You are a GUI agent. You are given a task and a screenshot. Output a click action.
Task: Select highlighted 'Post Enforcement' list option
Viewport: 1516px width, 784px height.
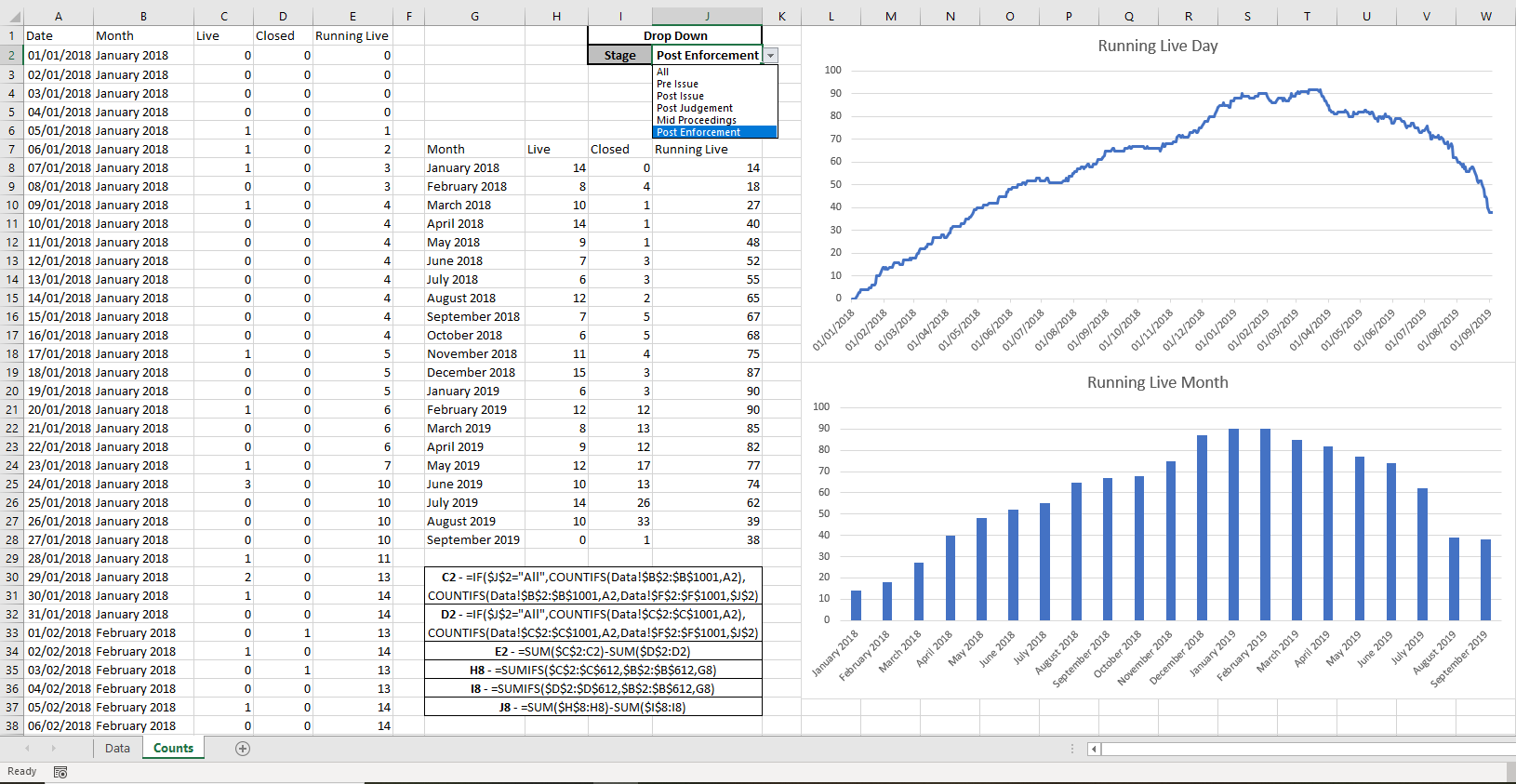pos(714,132)
